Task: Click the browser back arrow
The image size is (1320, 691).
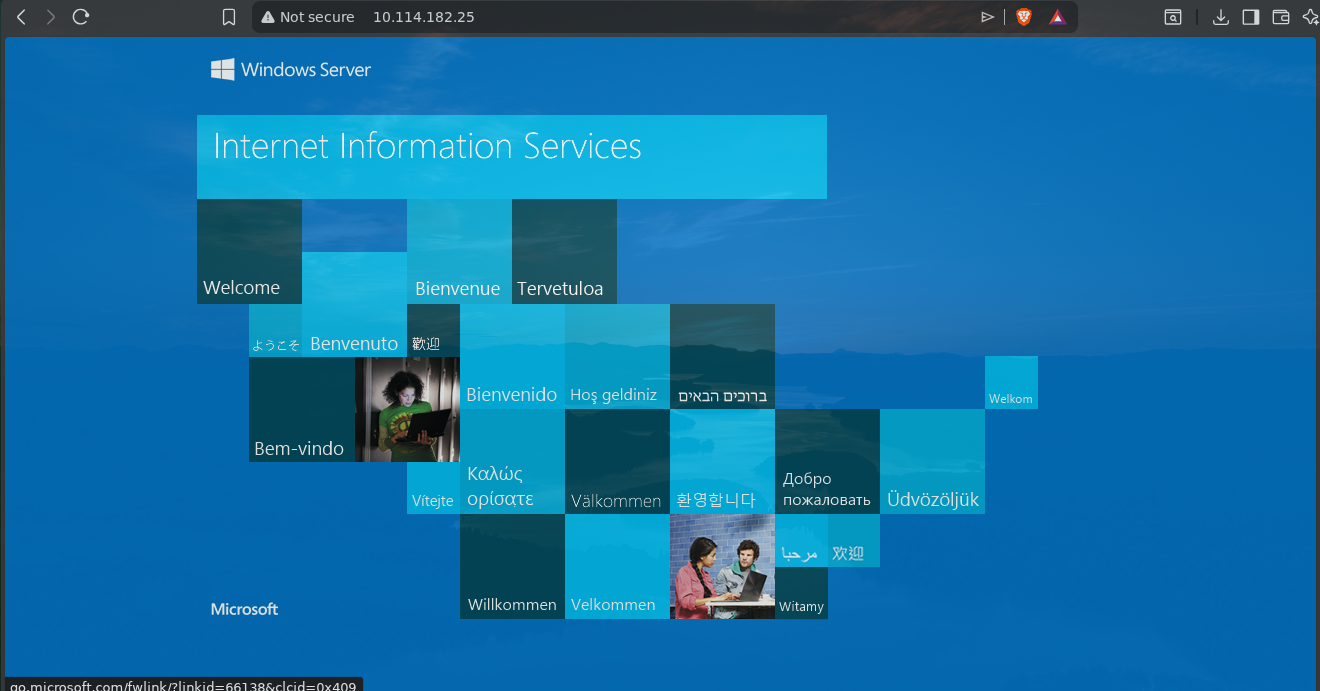Action: pos(21,17)
